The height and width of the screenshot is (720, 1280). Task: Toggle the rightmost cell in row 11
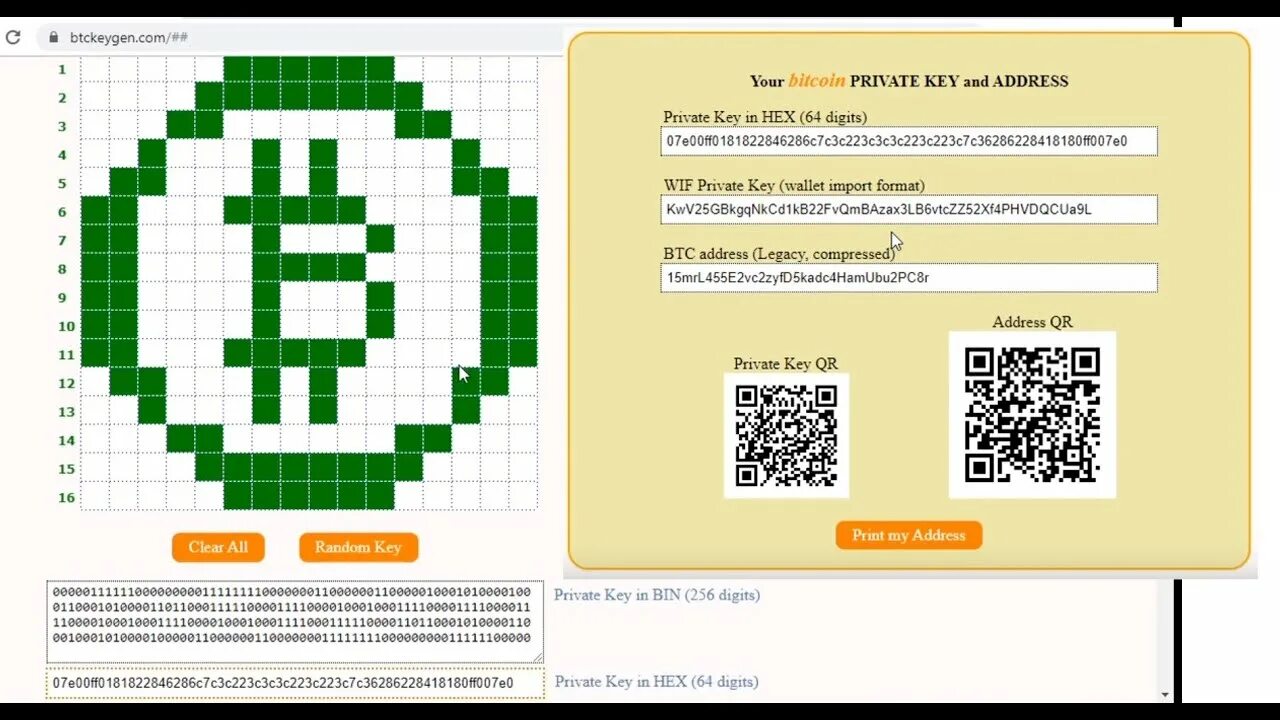523,353
